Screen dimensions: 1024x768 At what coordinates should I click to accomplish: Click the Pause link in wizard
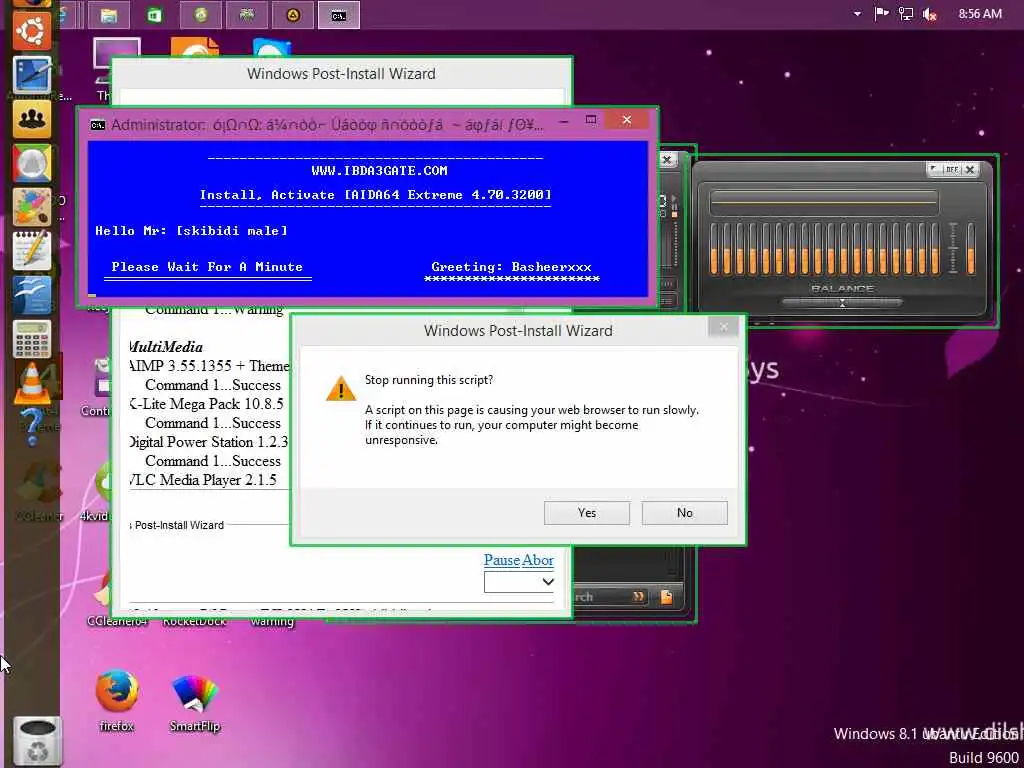coord(502,560)
